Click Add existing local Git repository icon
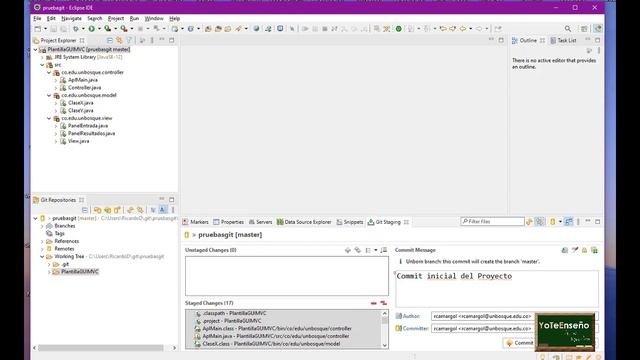640x360 pixels. coord(98,210)
